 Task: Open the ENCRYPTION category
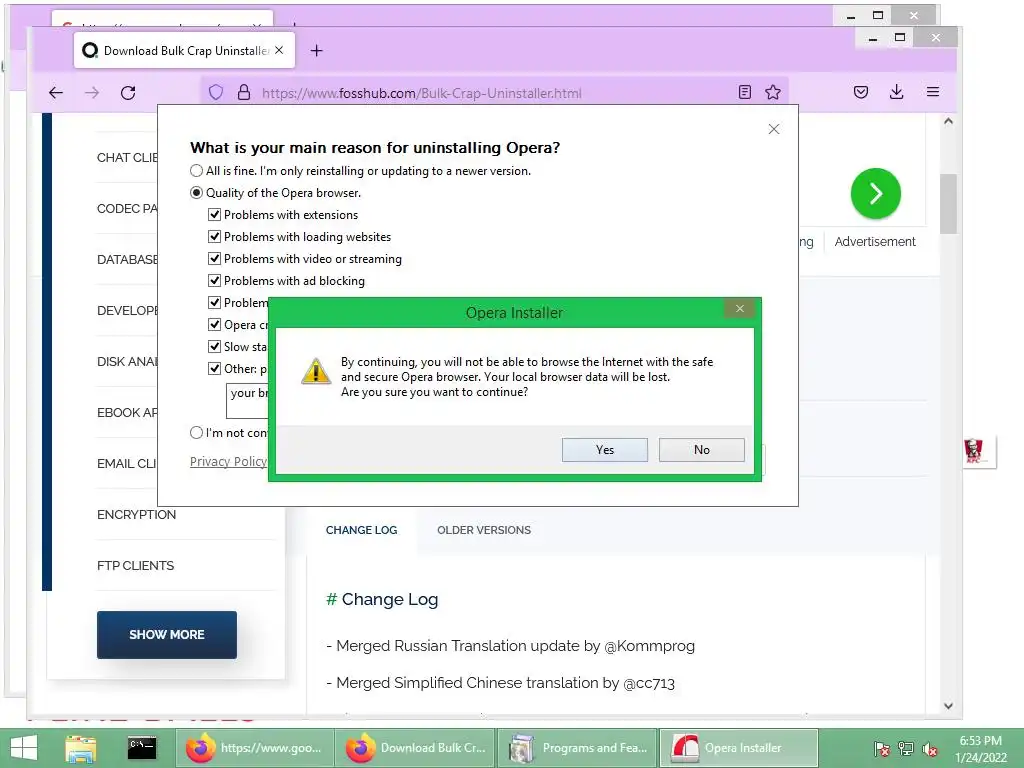136,515
